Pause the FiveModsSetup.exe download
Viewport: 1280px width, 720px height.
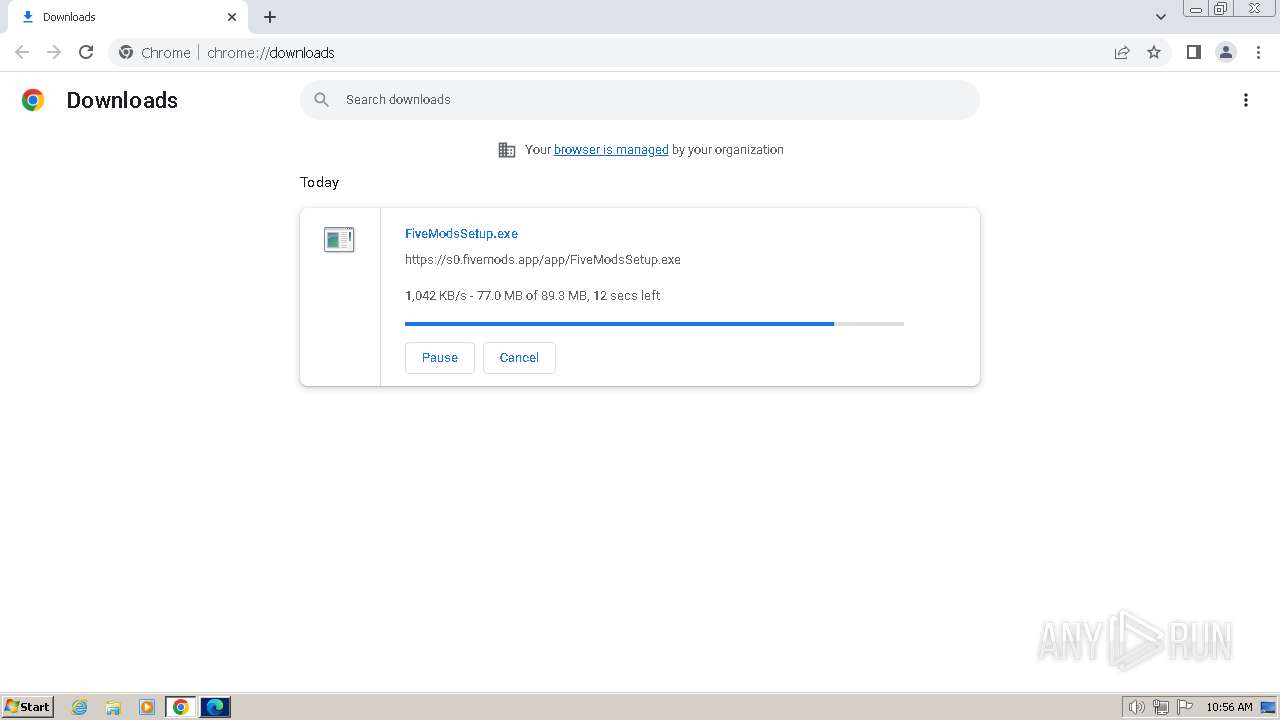440,358
